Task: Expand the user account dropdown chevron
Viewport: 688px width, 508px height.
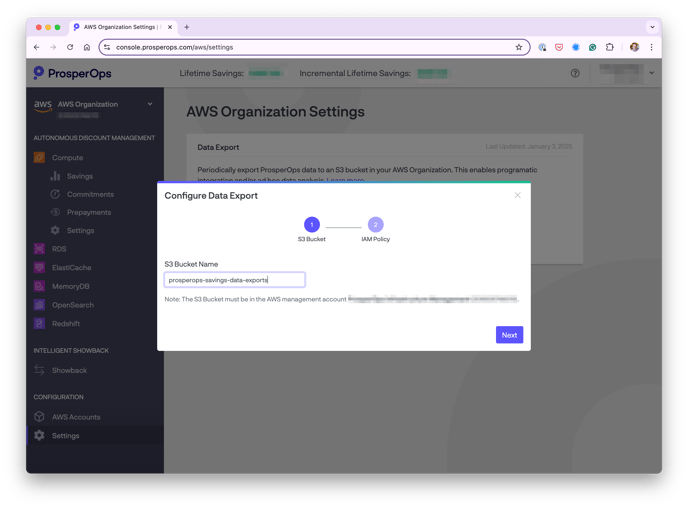Action: point(652,73)
